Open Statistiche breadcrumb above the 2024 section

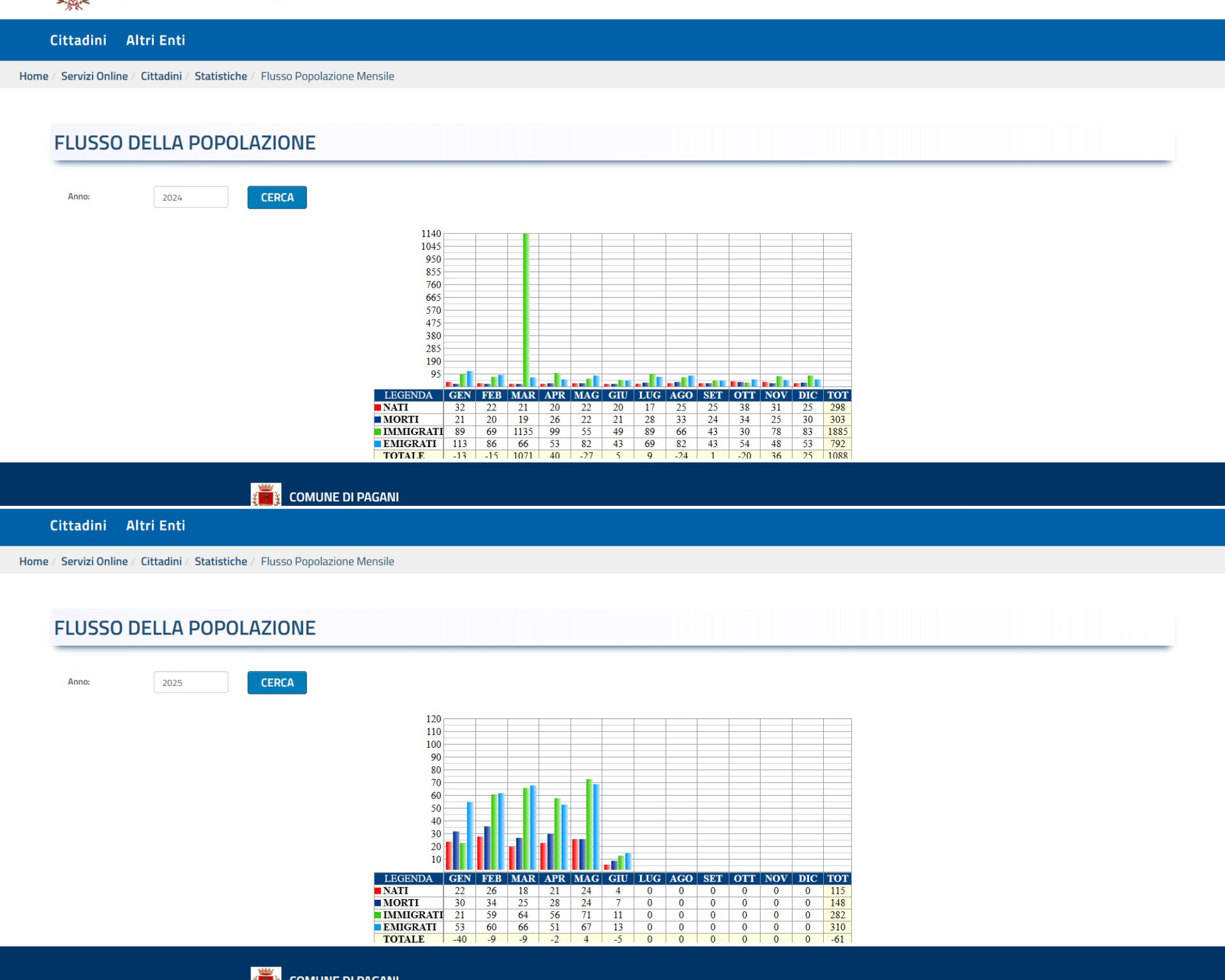[221, 76]
